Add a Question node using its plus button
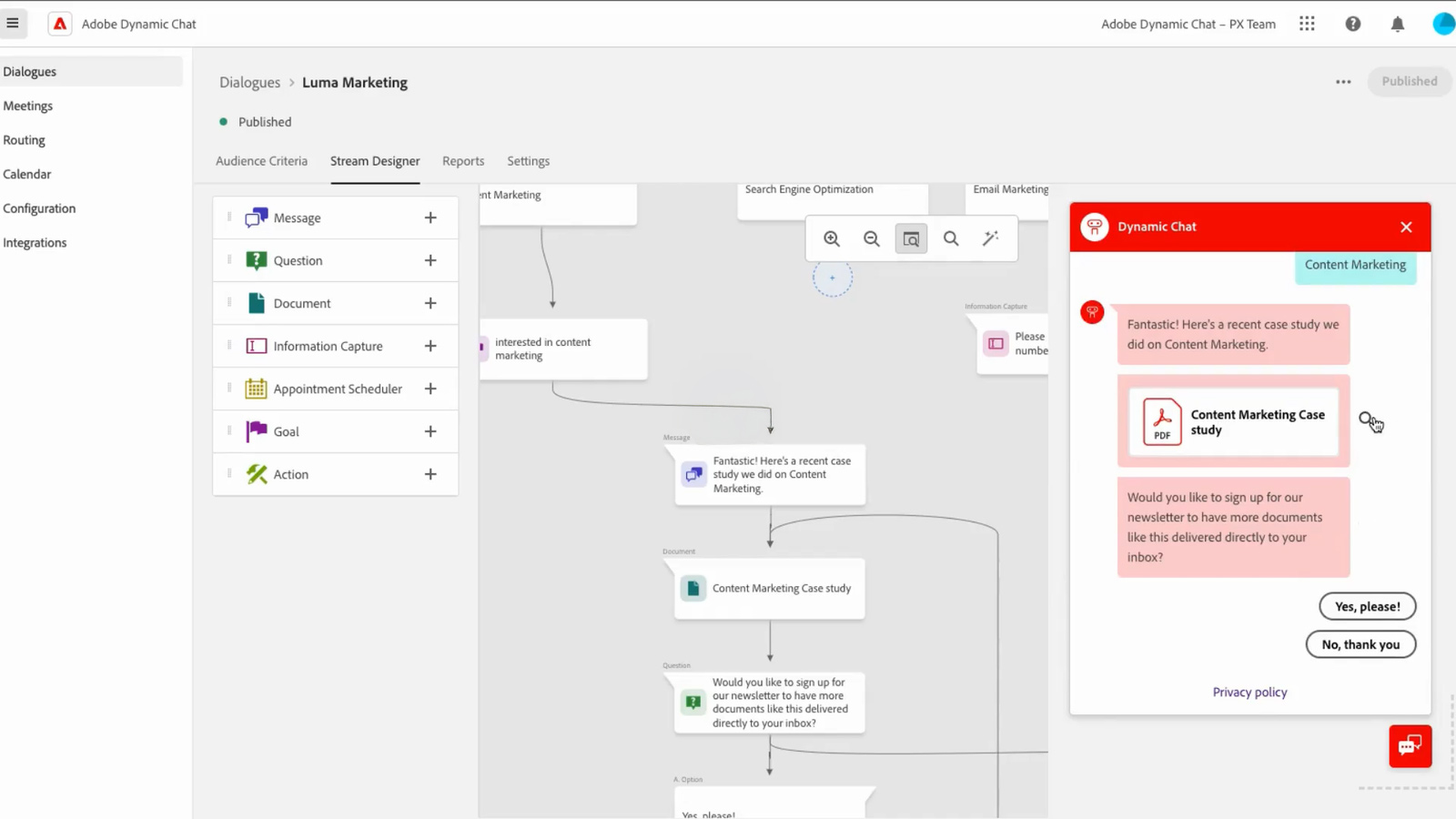Viewport: 1456px width, 819px height. pyautogui.click(x=430, y=260)
